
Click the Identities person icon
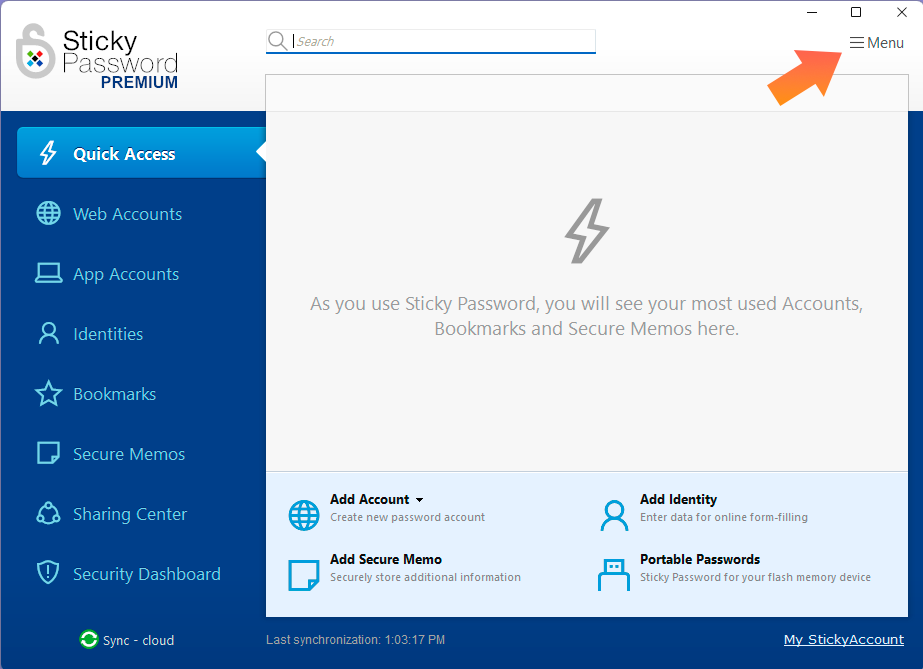click(48, 333)
